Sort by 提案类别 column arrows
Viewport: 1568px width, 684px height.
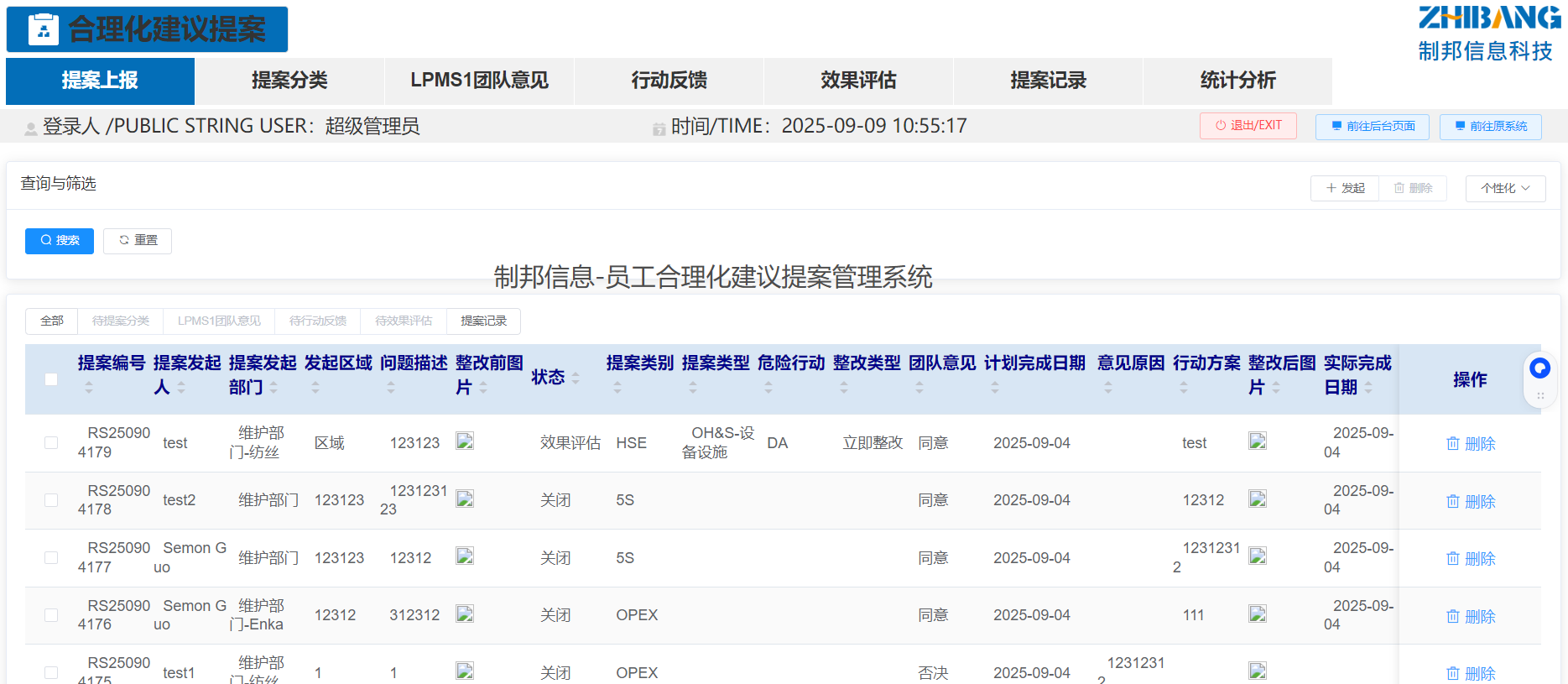pos(617,388)
